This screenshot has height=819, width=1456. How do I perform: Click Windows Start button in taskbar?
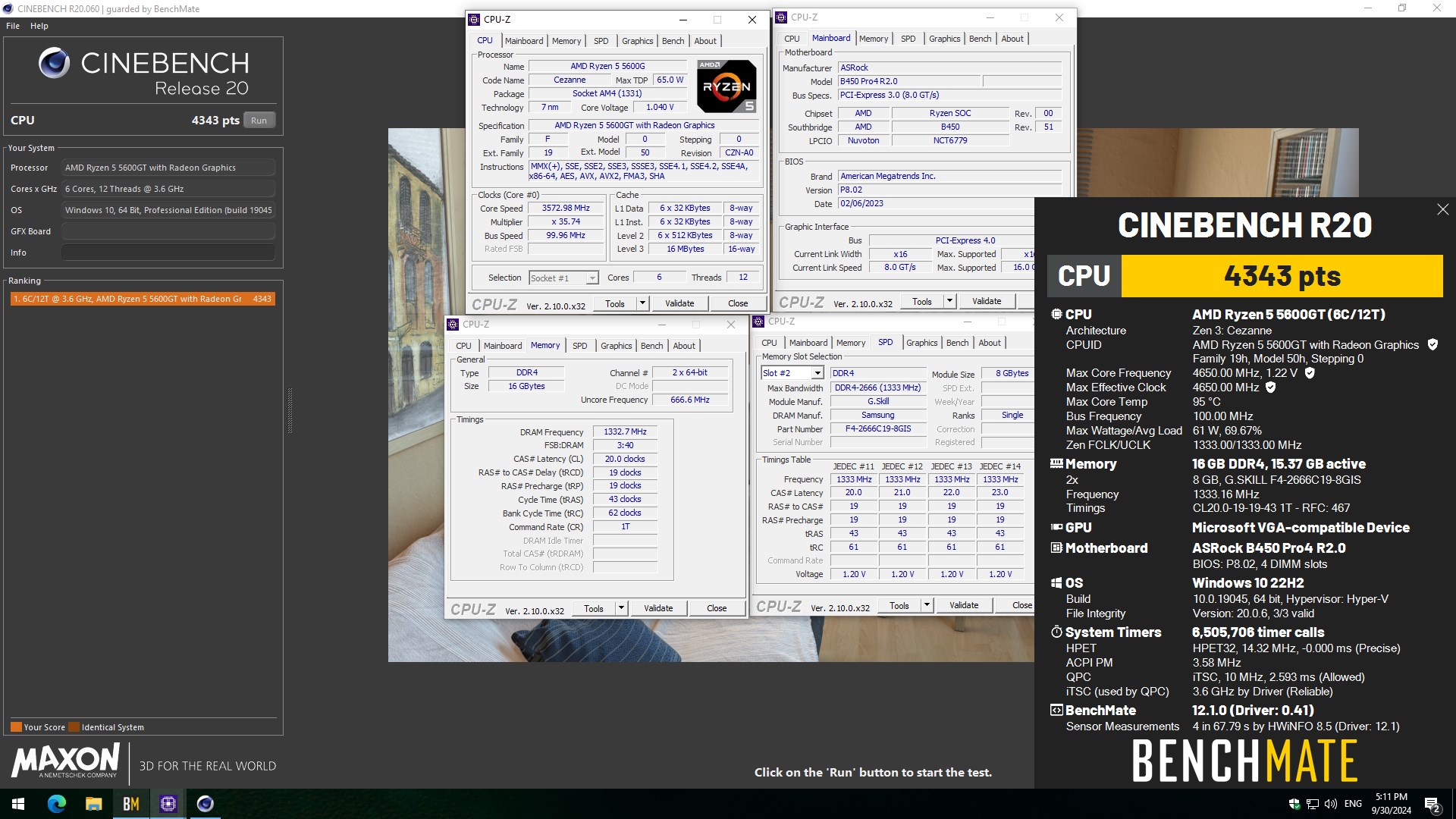tap(18, 804)
